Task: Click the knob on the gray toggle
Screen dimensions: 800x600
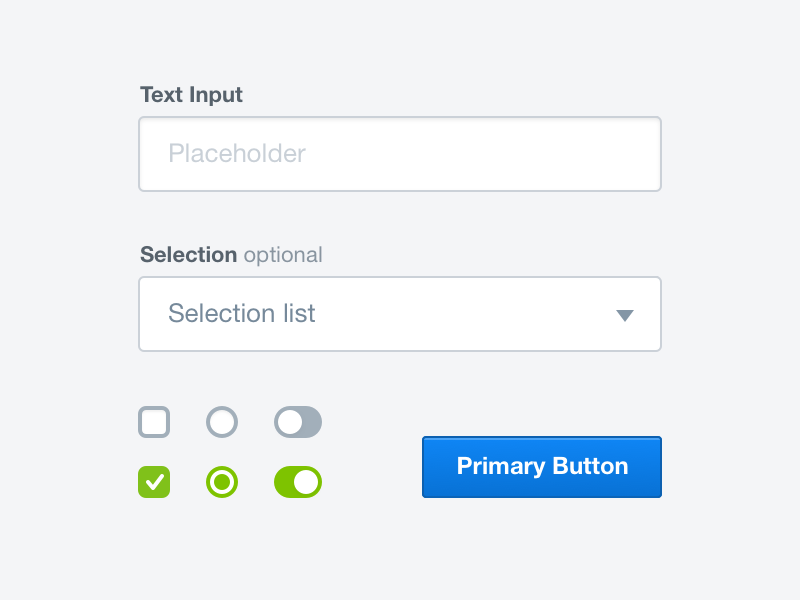Action: click(x=288, y=421)
